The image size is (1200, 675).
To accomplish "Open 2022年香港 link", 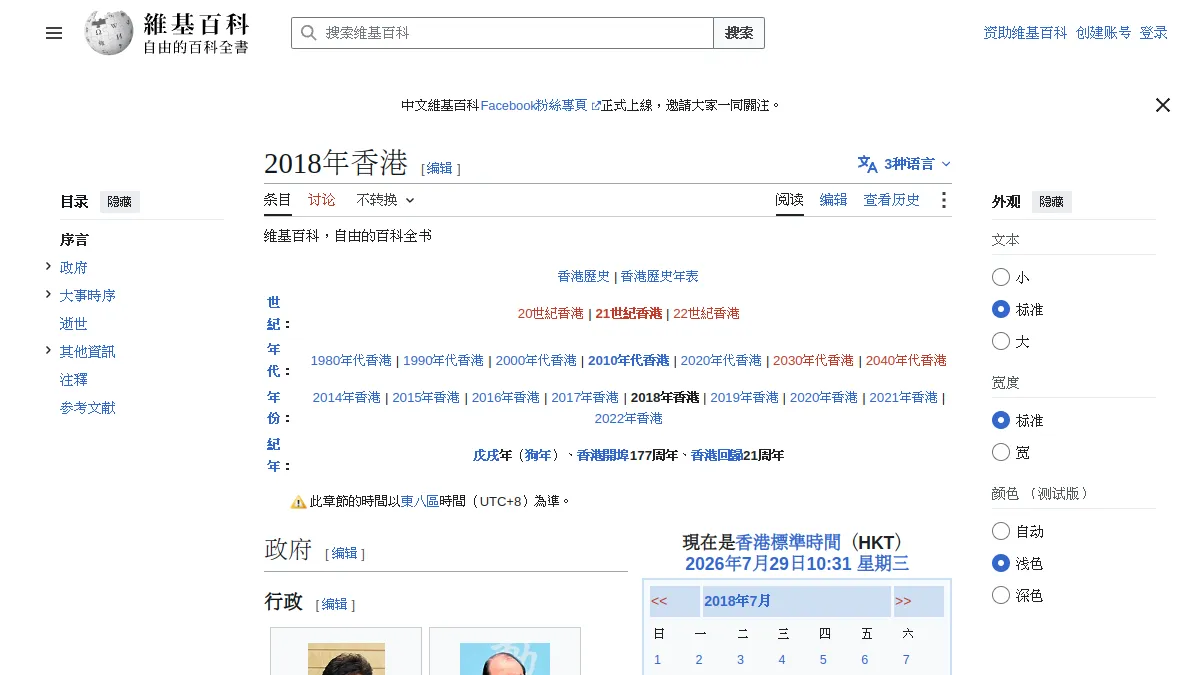I will pyautogui.click(x=629, y=418).
